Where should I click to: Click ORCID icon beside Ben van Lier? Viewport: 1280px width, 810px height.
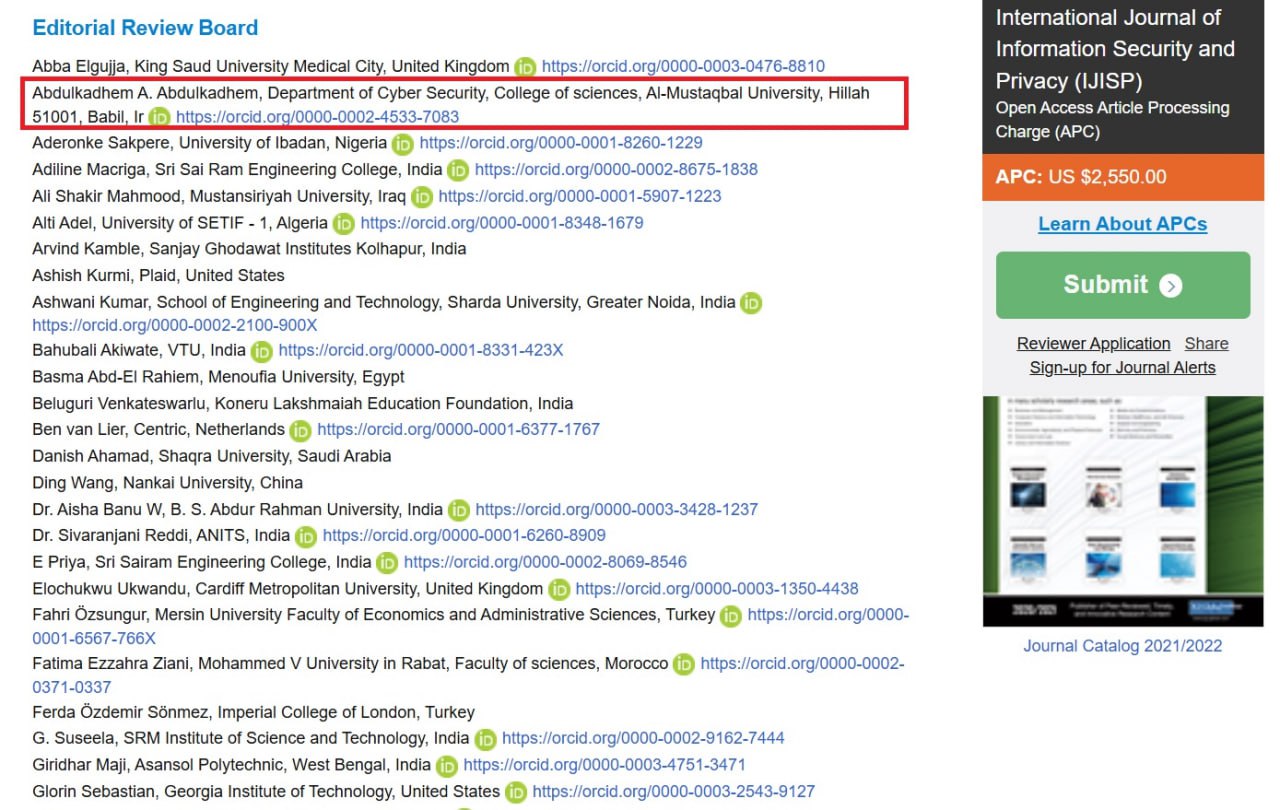click(300, 430)
